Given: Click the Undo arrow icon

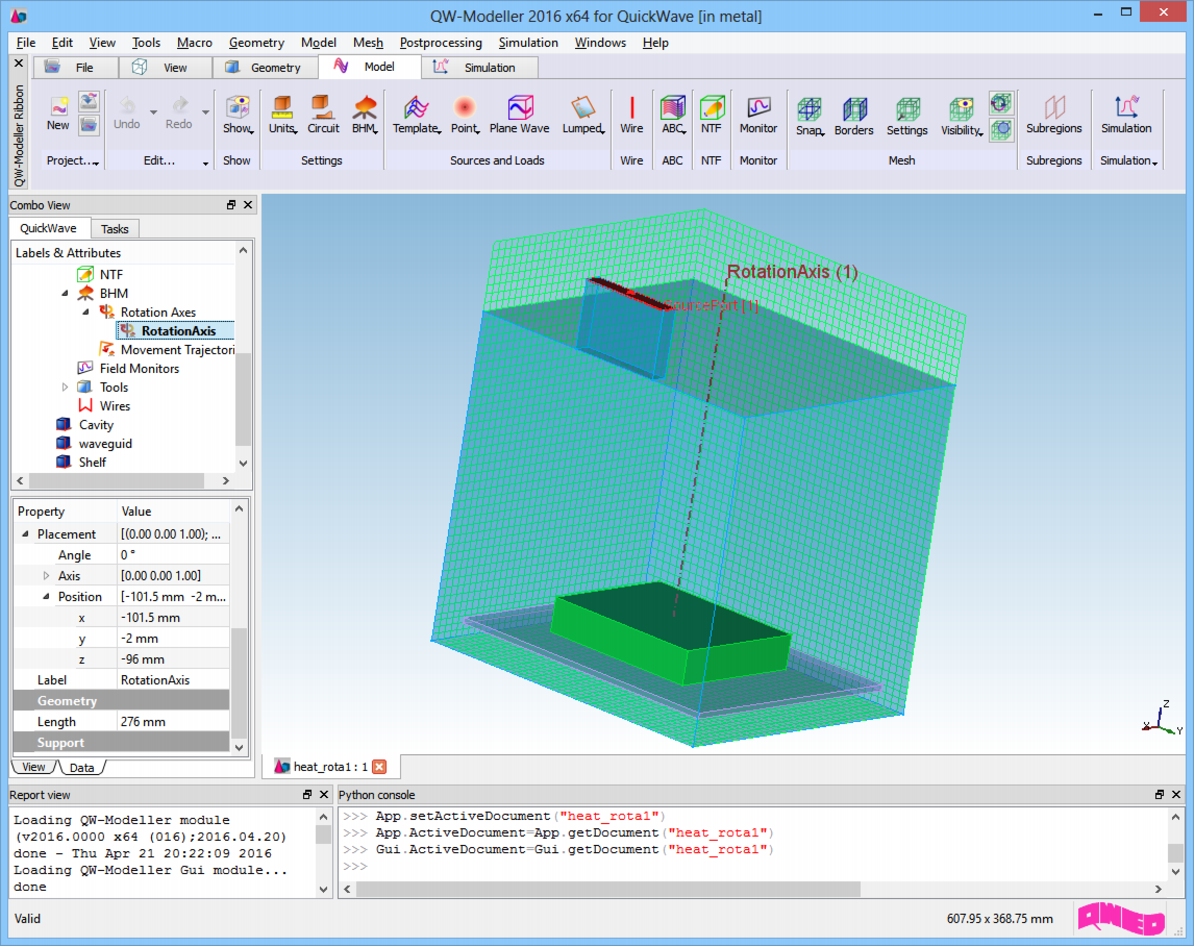Looking at the screenshot, I should click(x=127, y=113).
